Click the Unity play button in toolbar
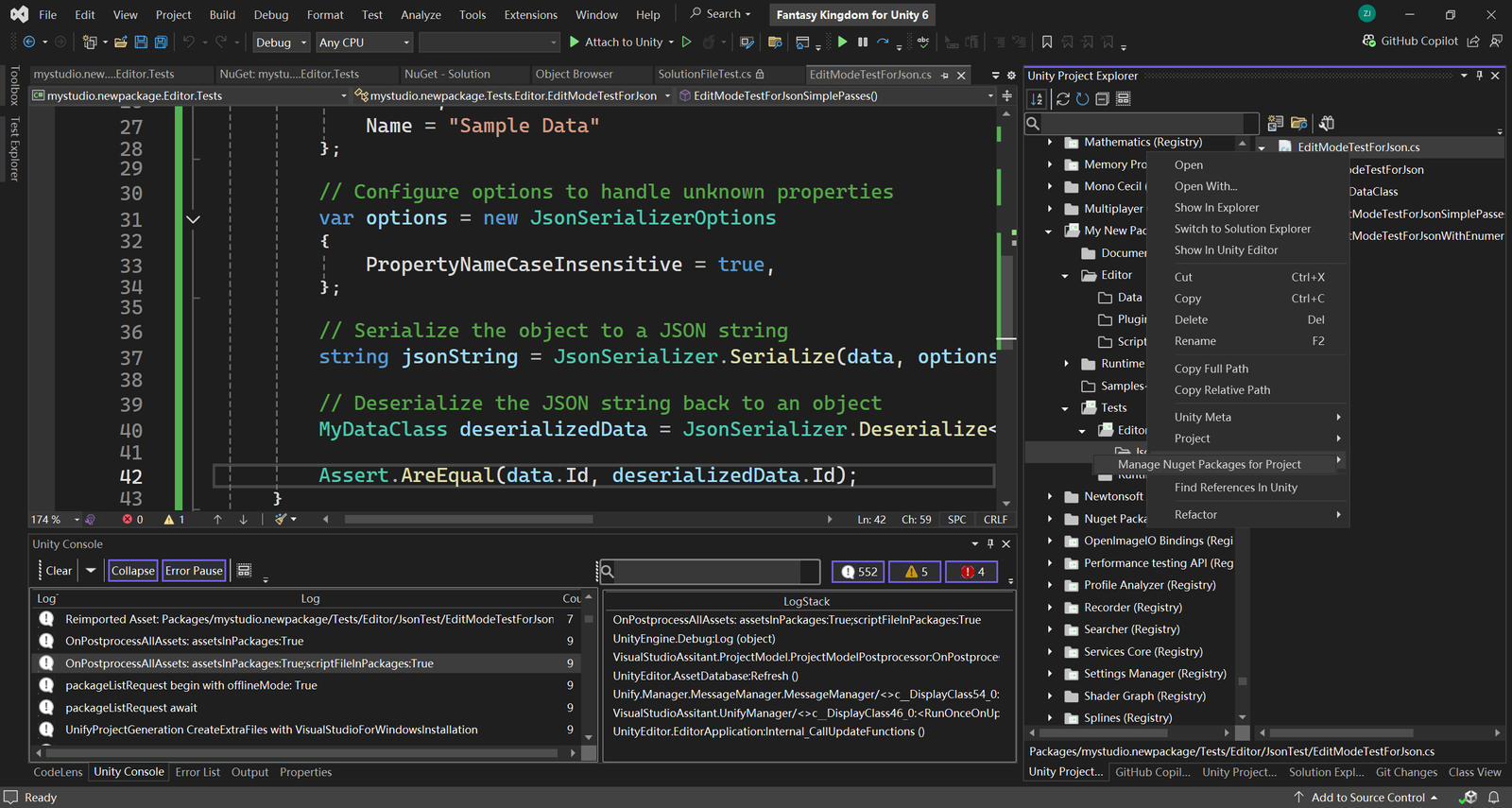Screen dimensions: 1512x808 [842, 43]
